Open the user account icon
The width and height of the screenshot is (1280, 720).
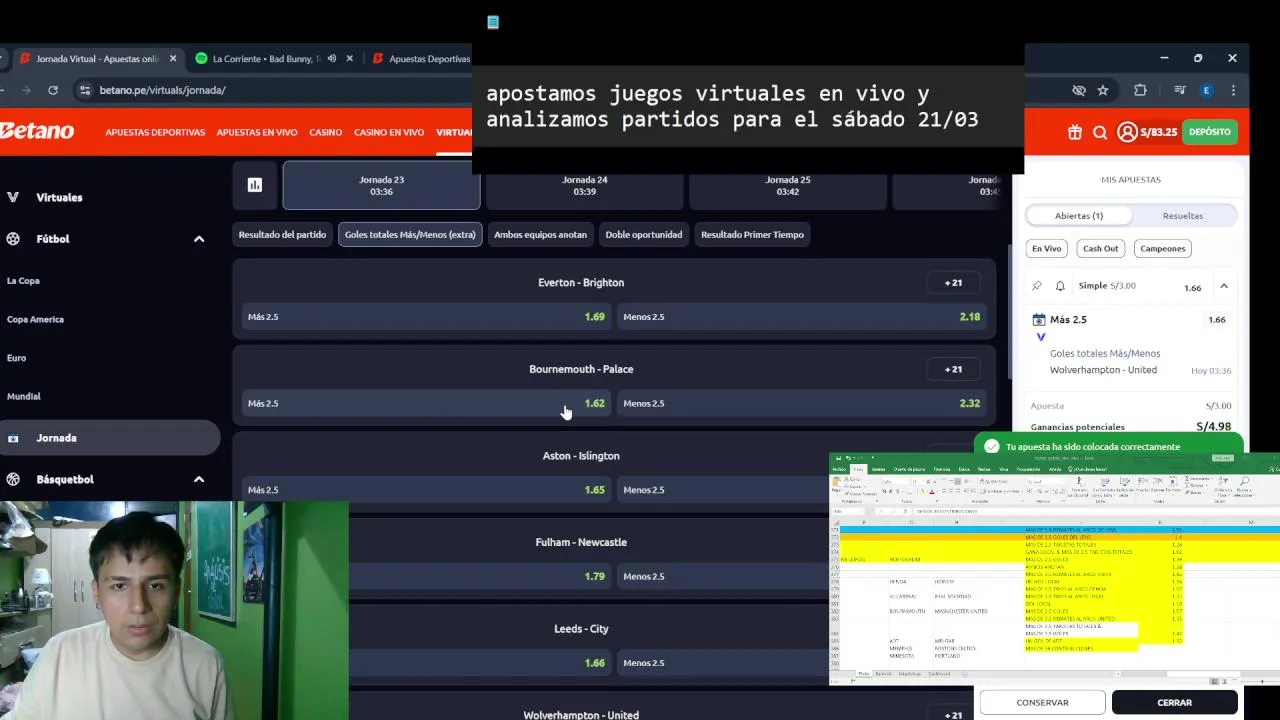click(x=1127, y=132)
